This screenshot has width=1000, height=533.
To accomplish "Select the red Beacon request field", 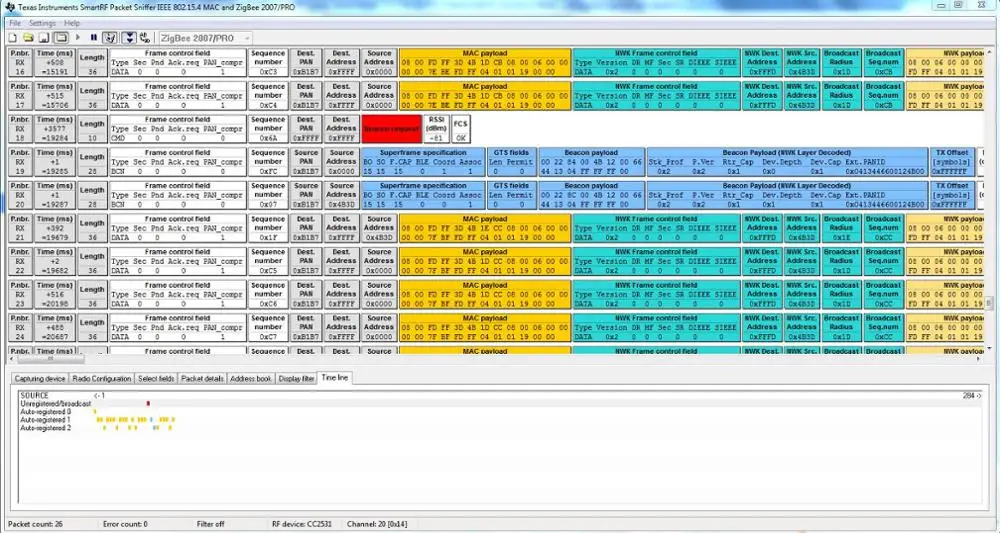I will pos(392,129).
